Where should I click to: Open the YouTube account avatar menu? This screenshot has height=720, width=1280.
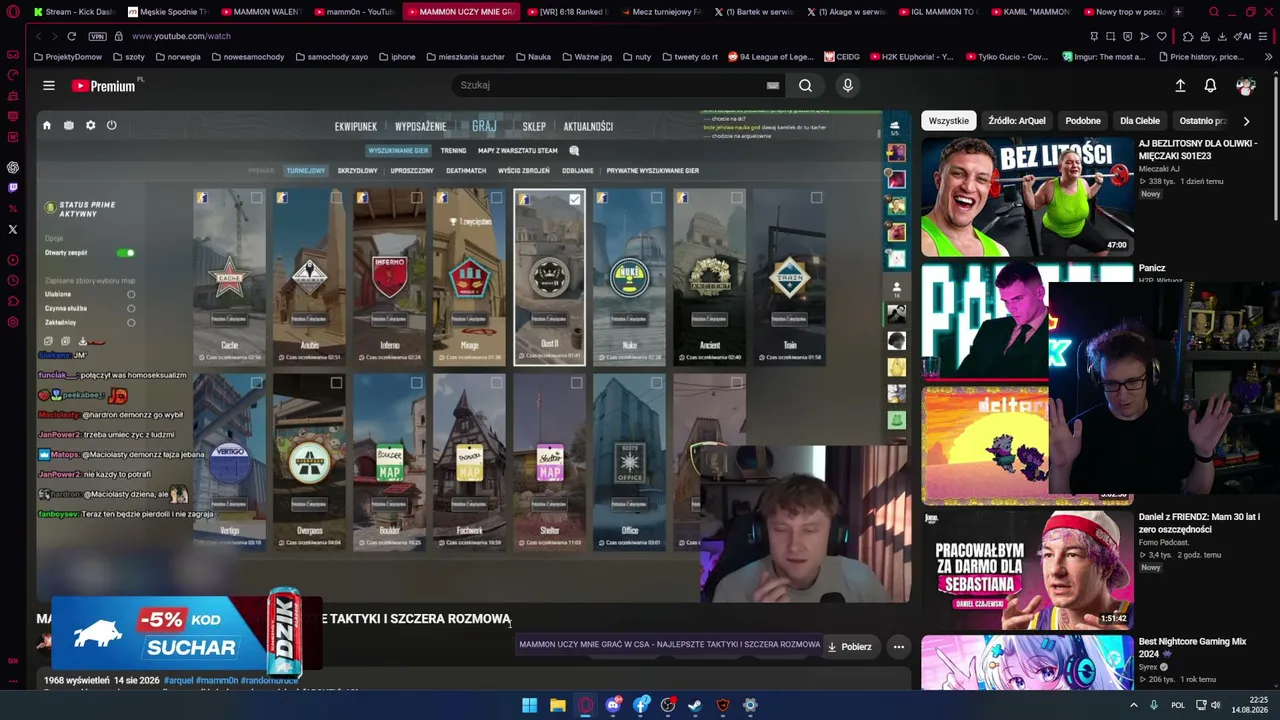(1245, 86)
